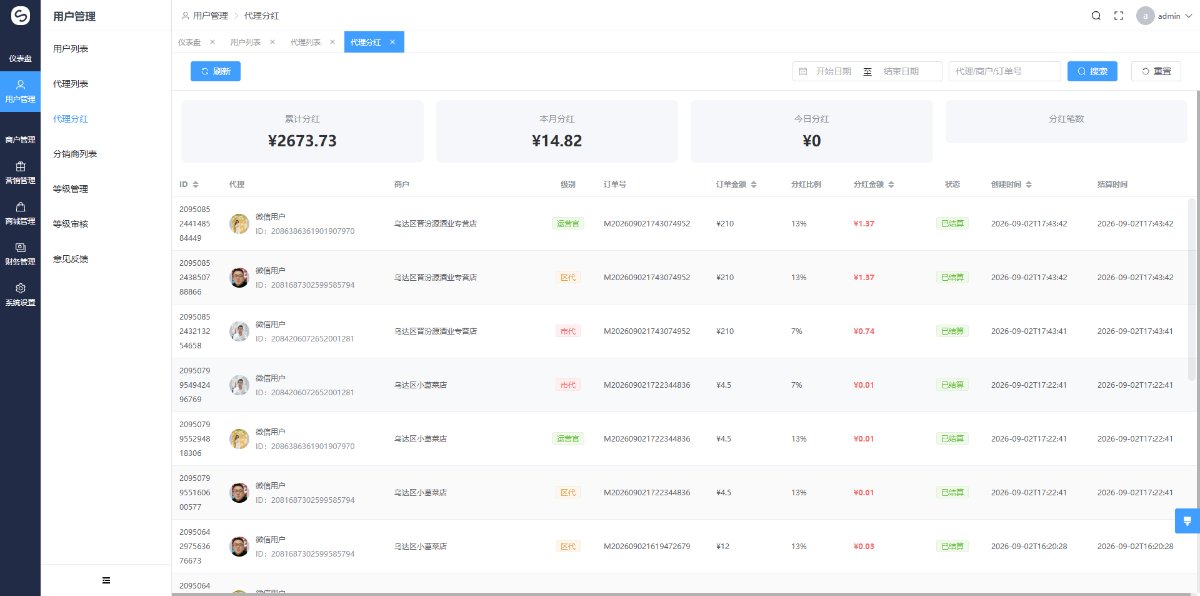The width and height of the screenshot is (1200, 596).
Task: Open 营销管理 in the dark sidebar
Action: point(20,172)
